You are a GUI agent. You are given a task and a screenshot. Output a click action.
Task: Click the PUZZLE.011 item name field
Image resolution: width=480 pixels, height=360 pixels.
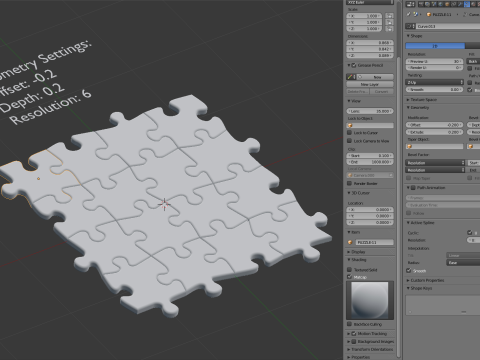point(375,242)
